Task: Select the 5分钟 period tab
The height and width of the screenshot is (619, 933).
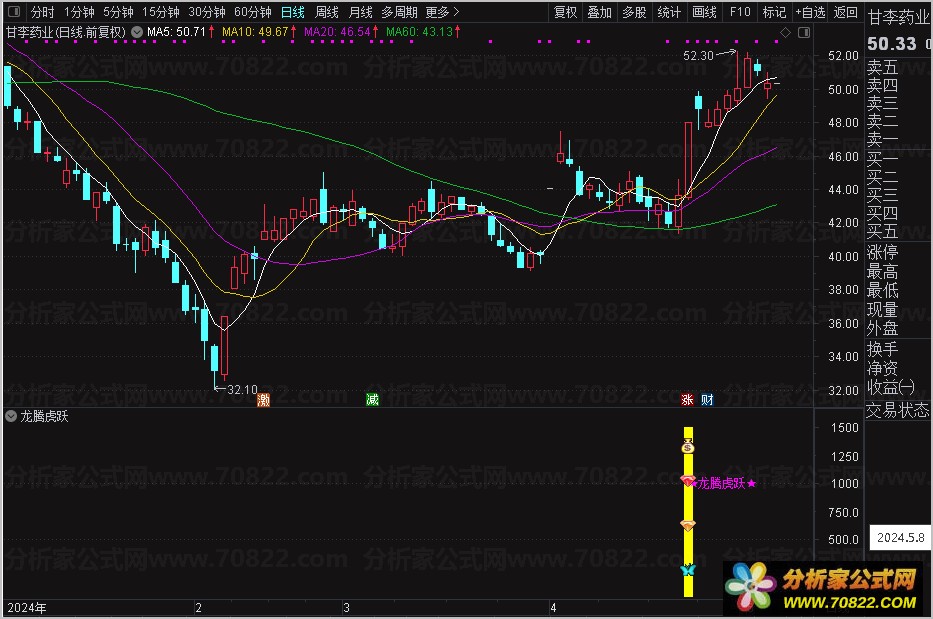Action: [118, 12]
